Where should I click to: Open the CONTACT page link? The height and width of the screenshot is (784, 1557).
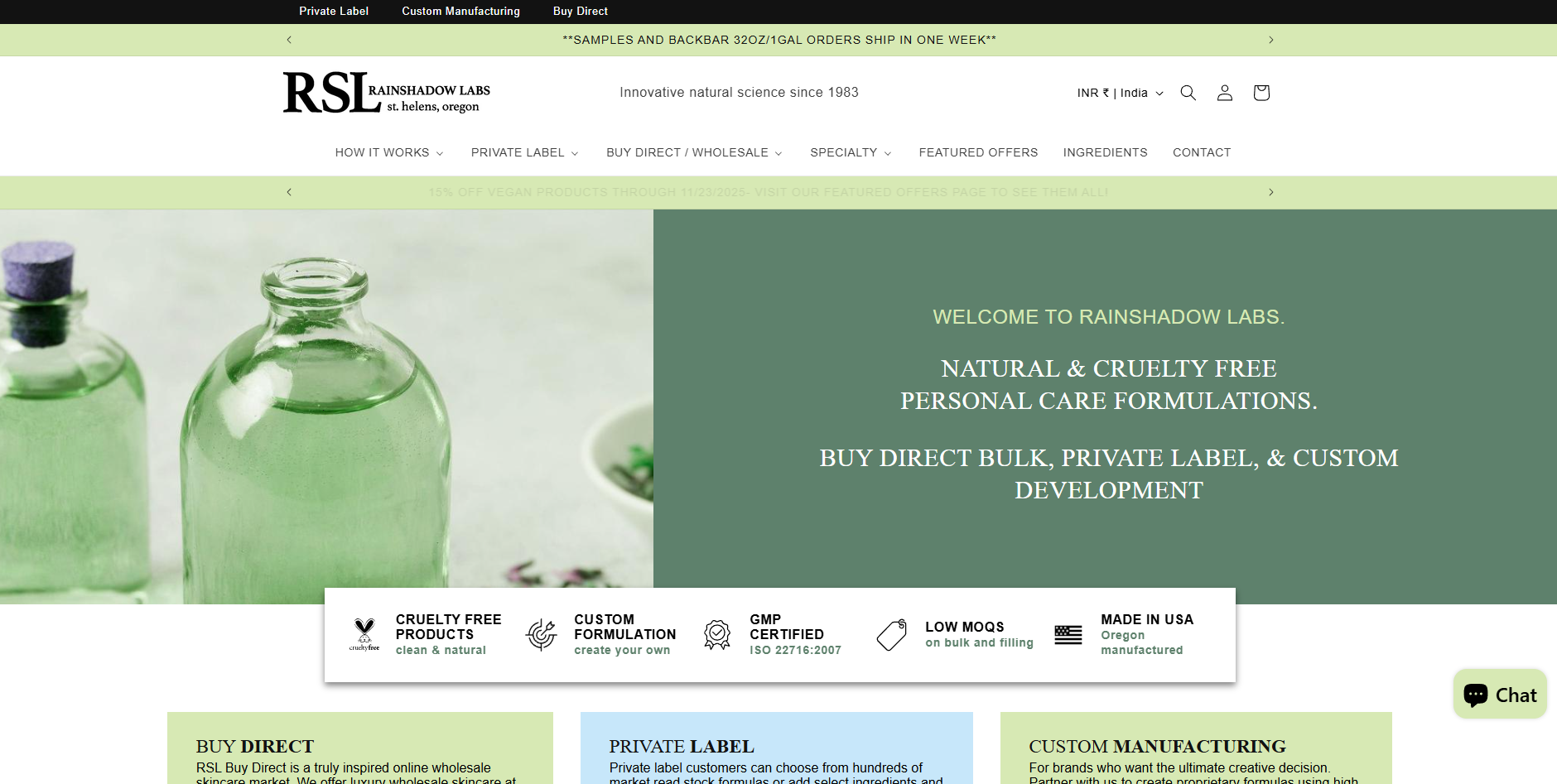[x=1201, y=152]
